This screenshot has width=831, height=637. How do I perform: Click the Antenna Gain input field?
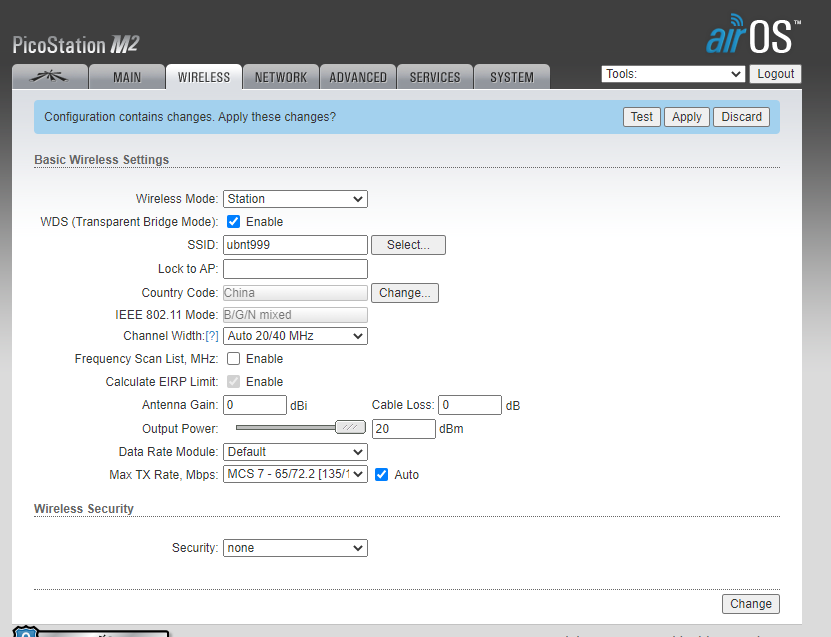(255, 405)
